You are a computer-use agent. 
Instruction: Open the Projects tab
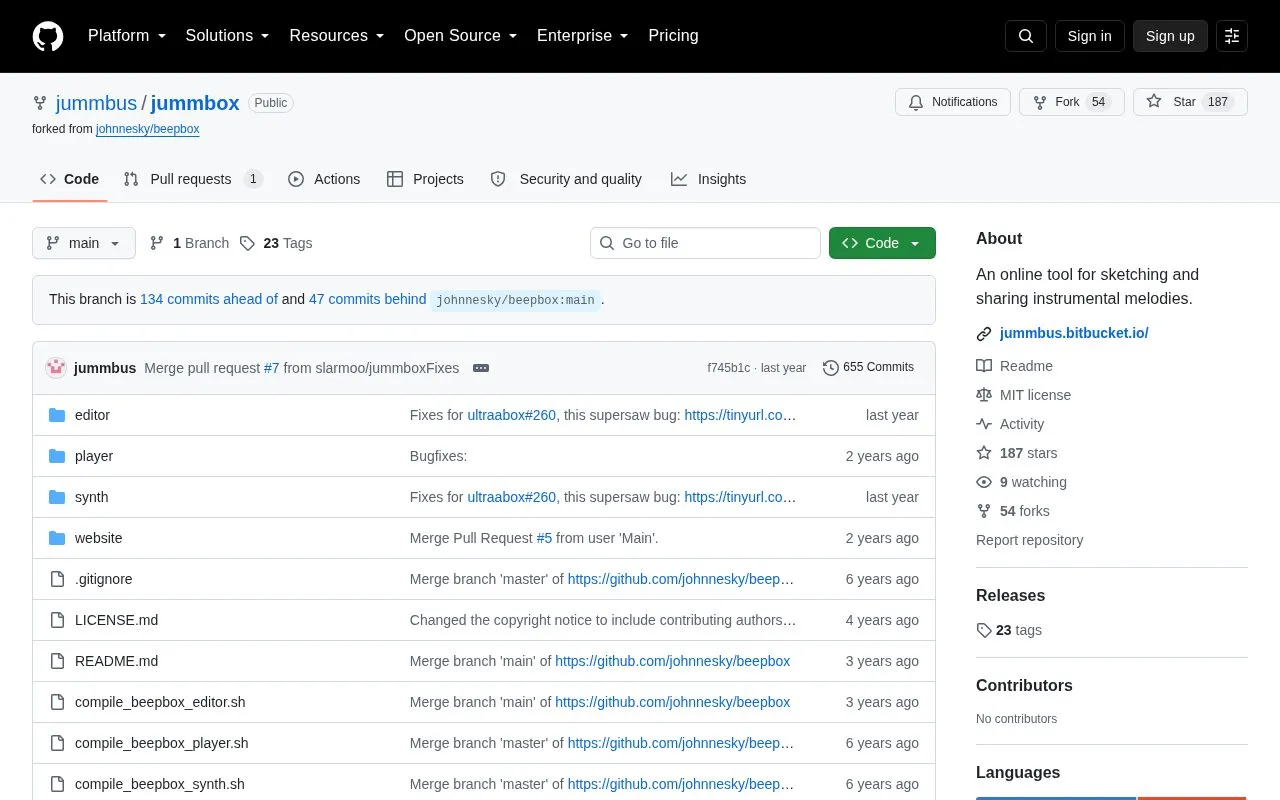pos(425,179)
